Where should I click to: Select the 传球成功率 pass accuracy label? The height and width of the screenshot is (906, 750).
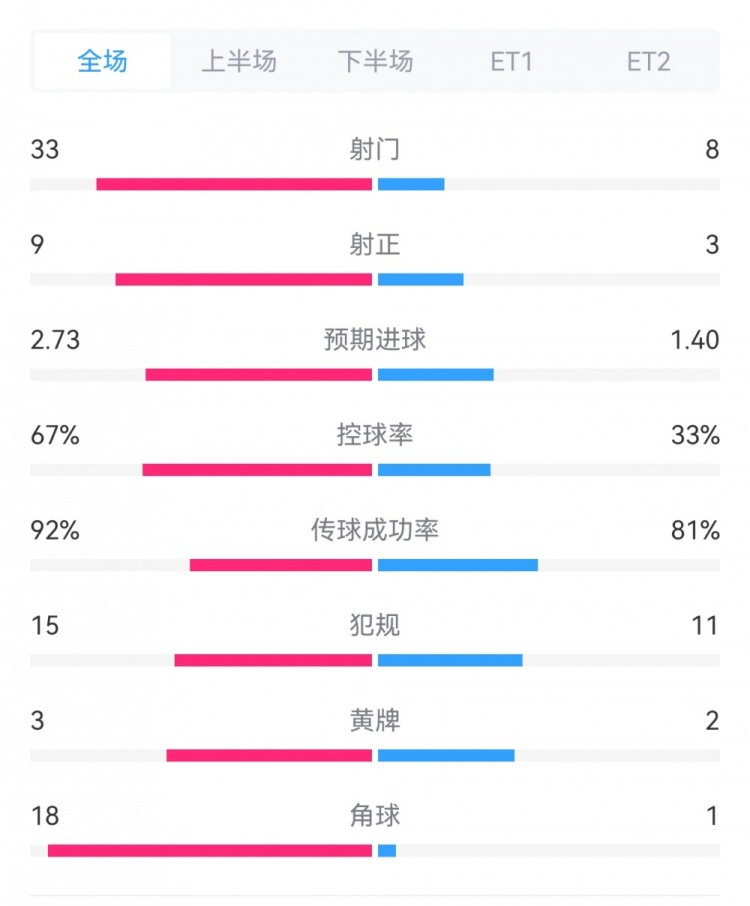pyautogui.click(x=375, y=530)
